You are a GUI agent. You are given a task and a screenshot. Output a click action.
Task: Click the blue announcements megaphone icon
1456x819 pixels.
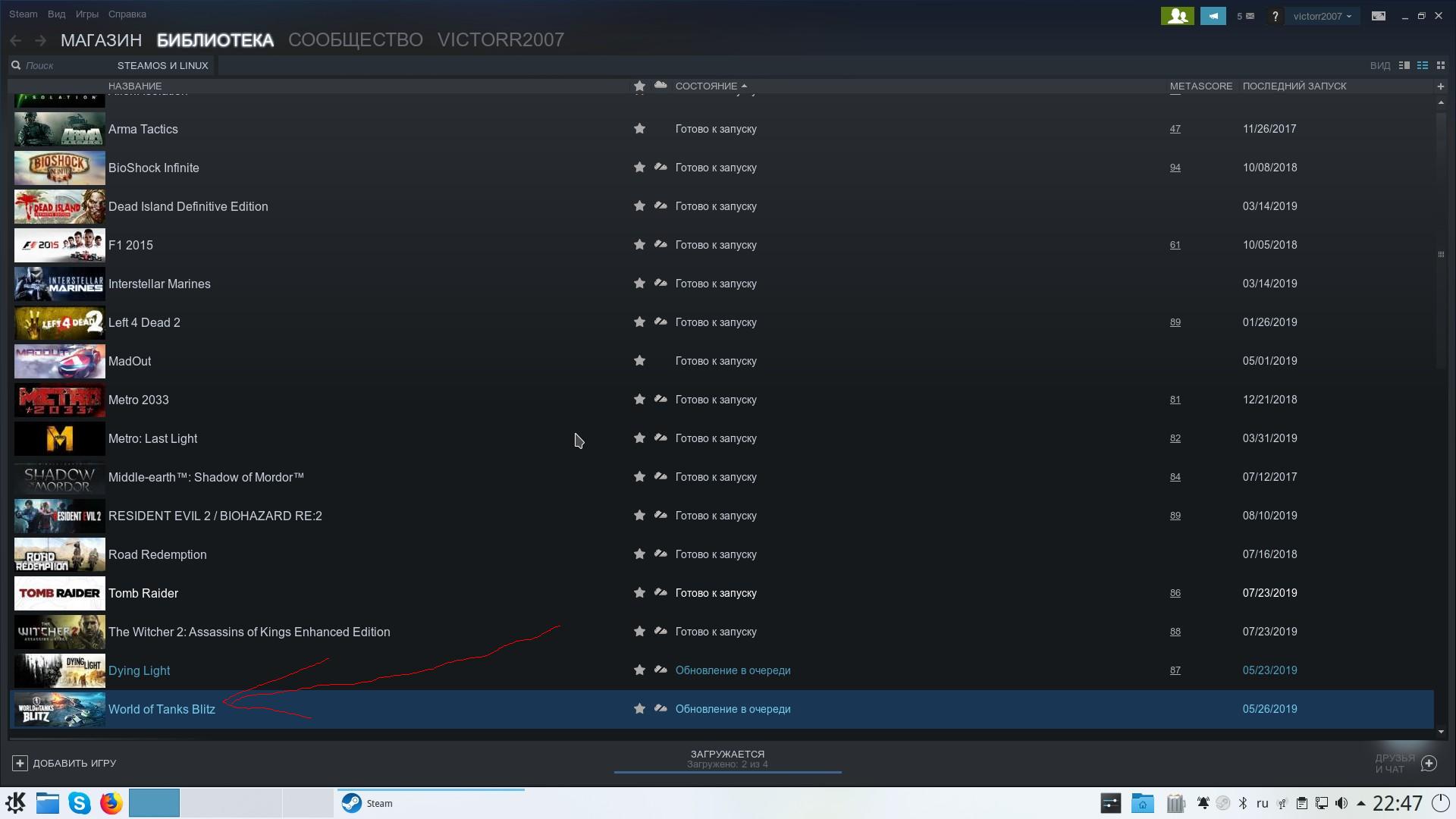click(x=1213, y=16)
